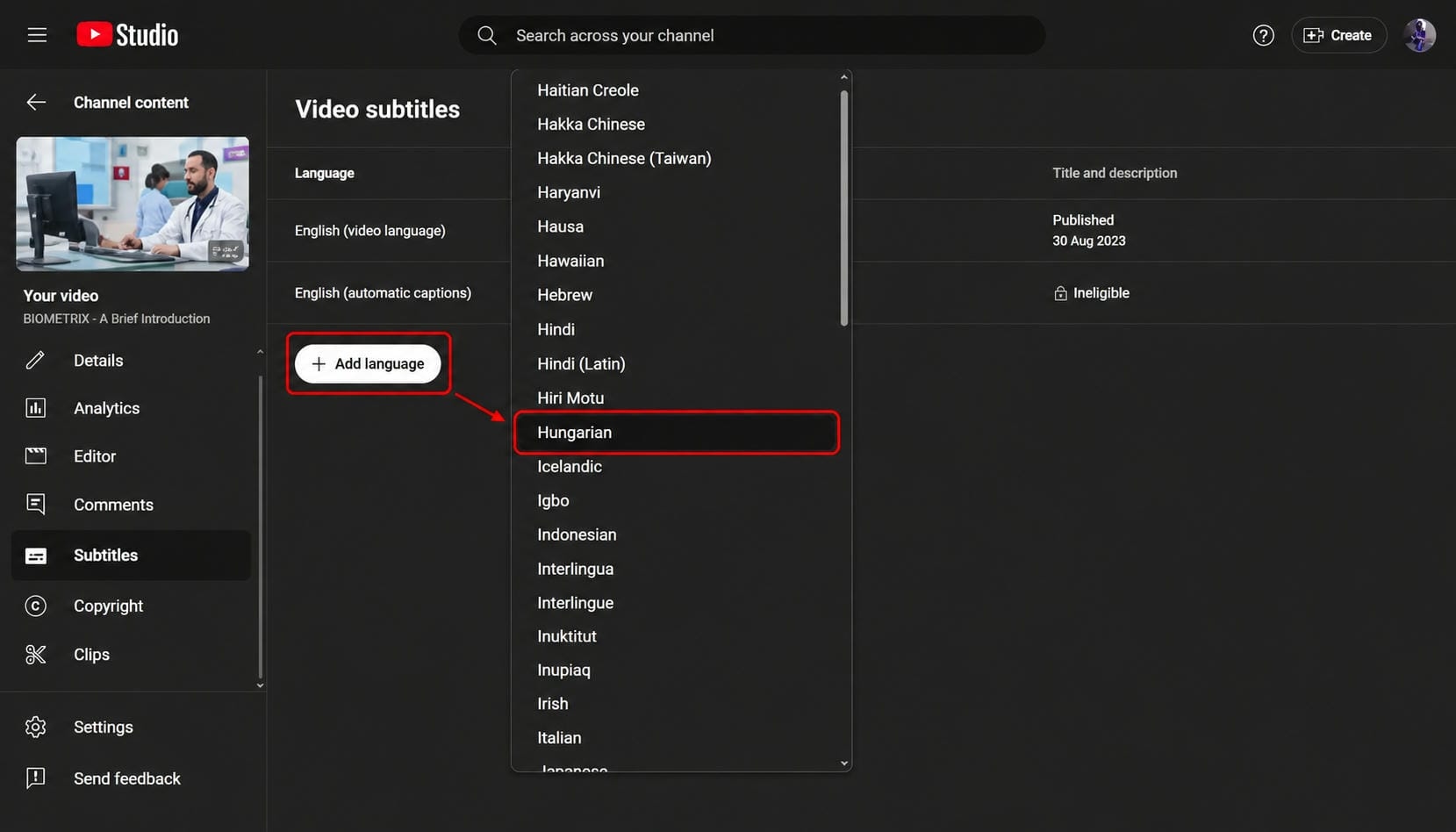Click the Copyright circle icon
1456x832 pixels.
(x=35, y=606)
